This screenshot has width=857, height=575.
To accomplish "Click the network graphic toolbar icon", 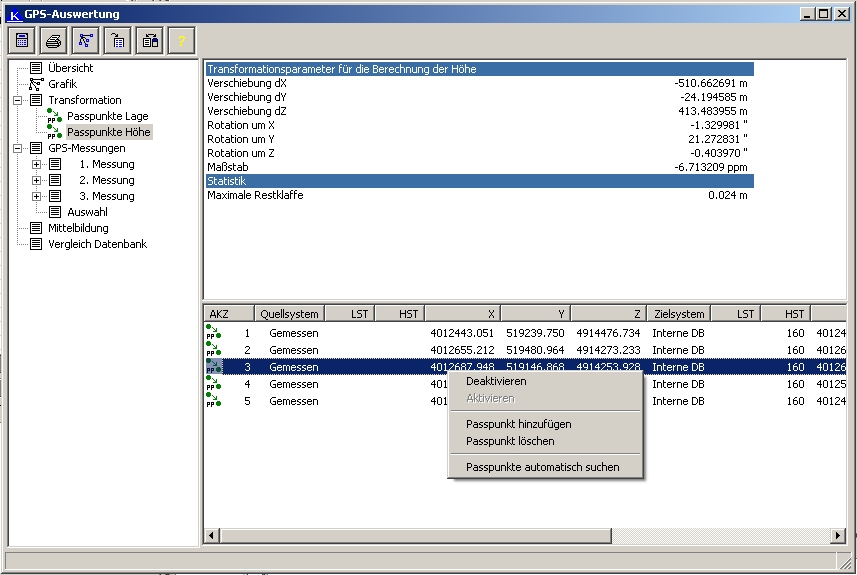I will coord(86,40).
